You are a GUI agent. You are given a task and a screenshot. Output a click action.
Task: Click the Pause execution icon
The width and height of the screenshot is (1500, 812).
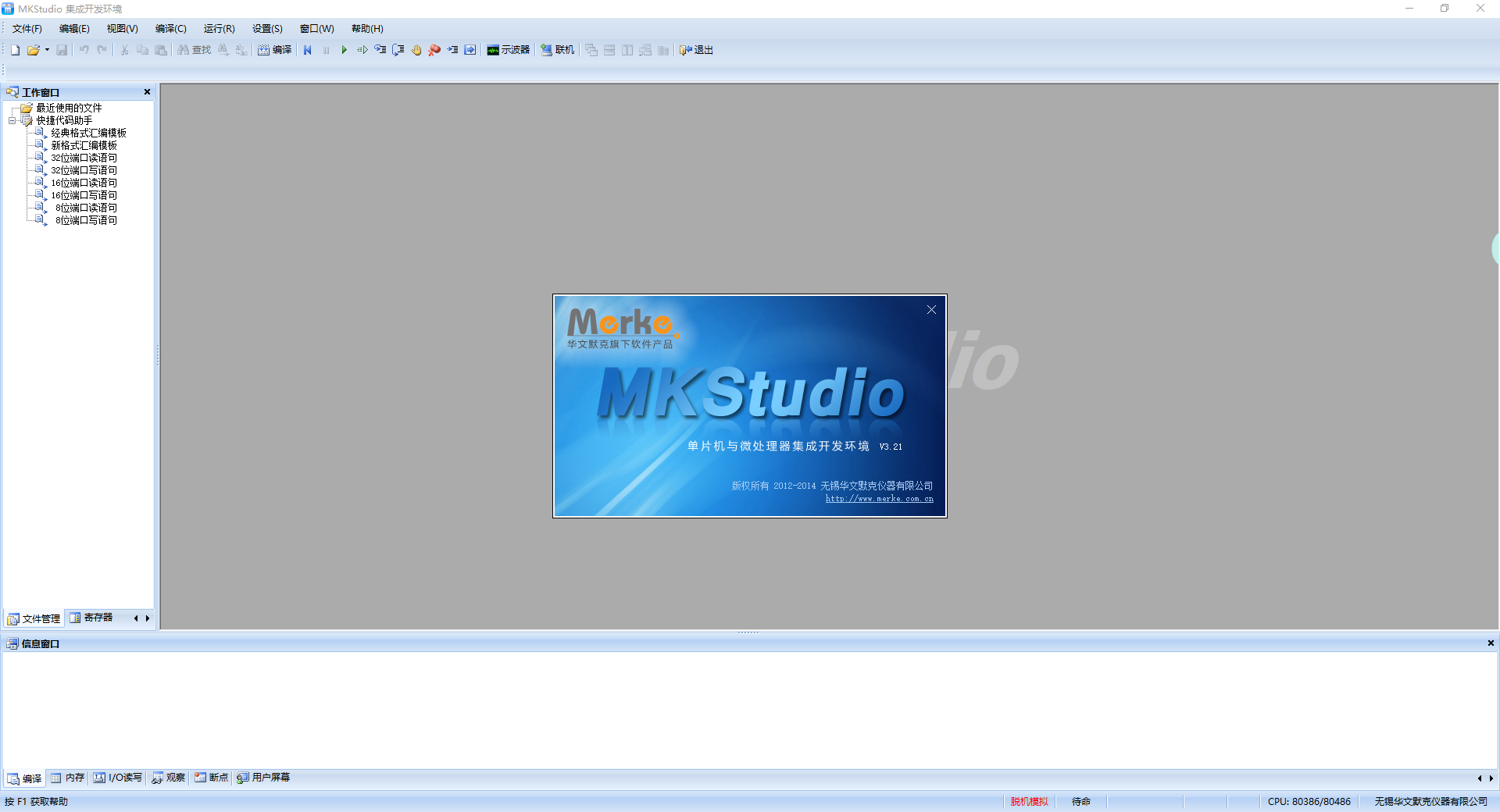point(326,50)
